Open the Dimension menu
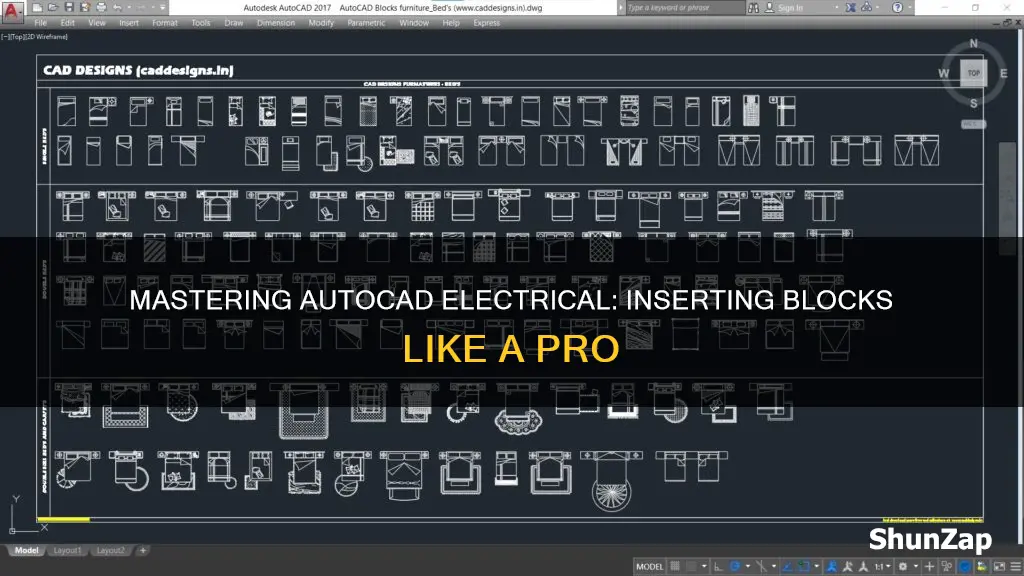This screenshot has height=576, width=1024. [x=276, y=23]
